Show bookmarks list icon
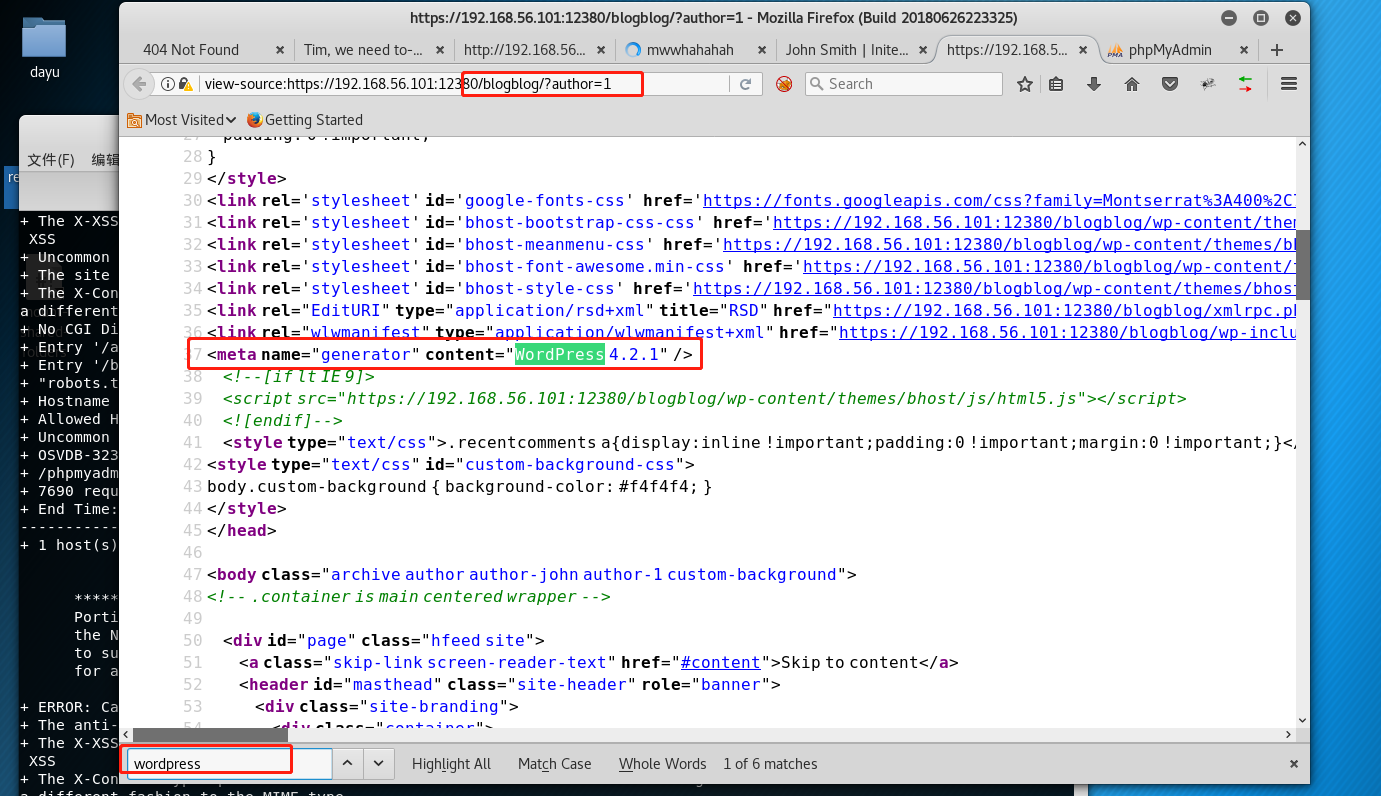Image resolution: width=1381 pixels, height=796 pixels. [x=1056, y=84]
